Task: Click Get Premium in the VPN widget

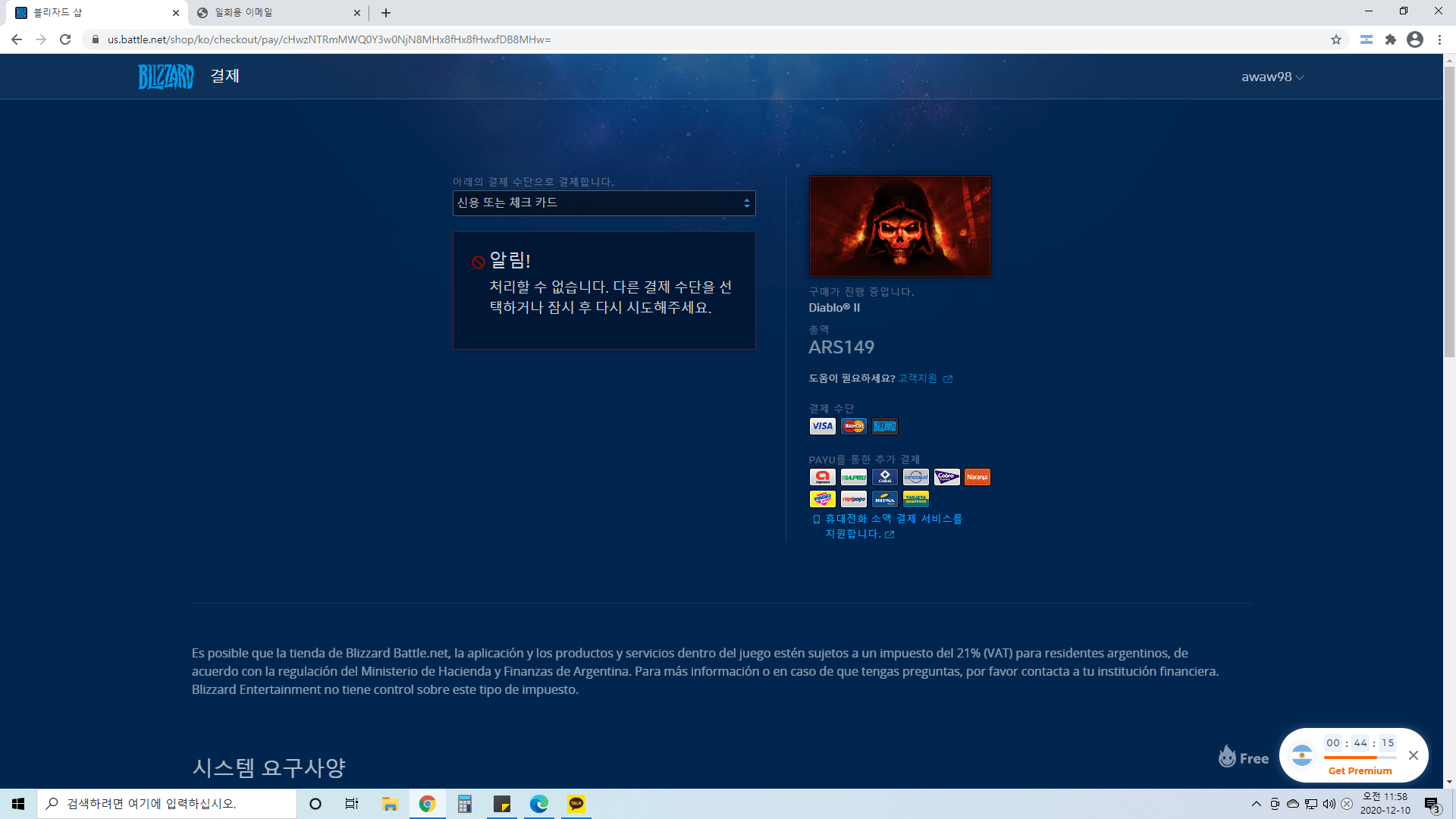Action: coord(1360,770)
